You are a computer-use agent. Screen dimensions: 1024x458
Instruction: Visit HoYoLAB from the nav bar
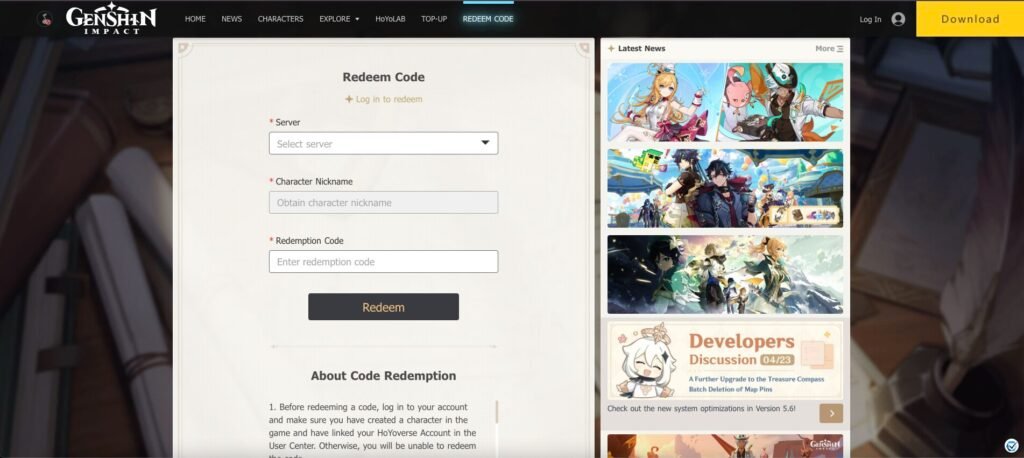tap(390, 19)
